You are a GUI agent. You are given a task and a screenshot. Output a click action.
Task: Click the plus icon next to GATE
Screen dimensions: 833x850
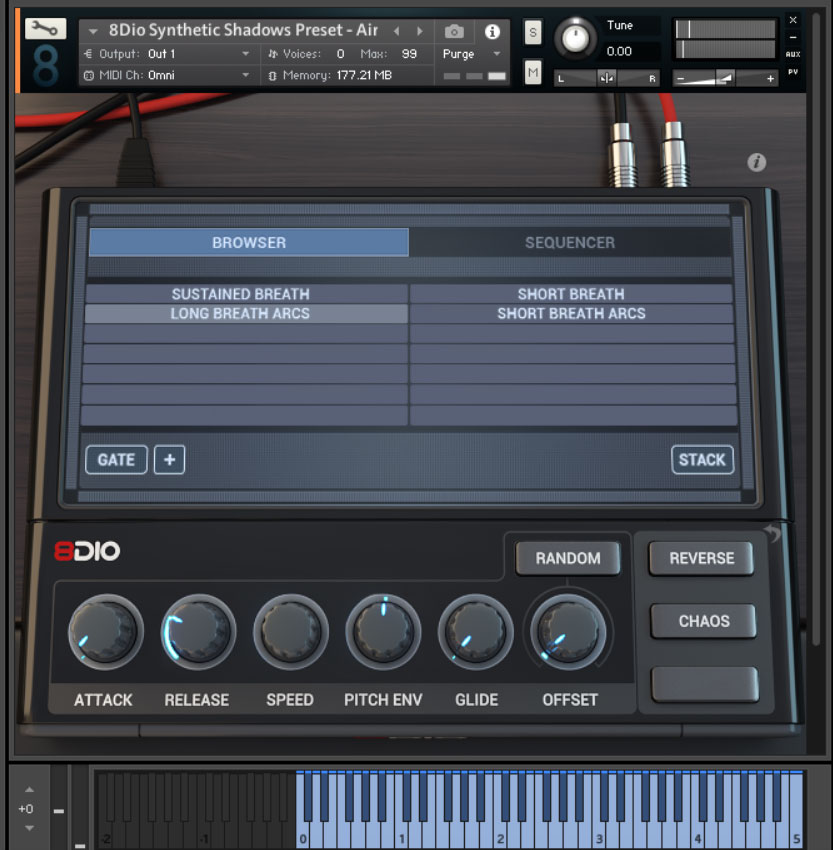(169, 460)
